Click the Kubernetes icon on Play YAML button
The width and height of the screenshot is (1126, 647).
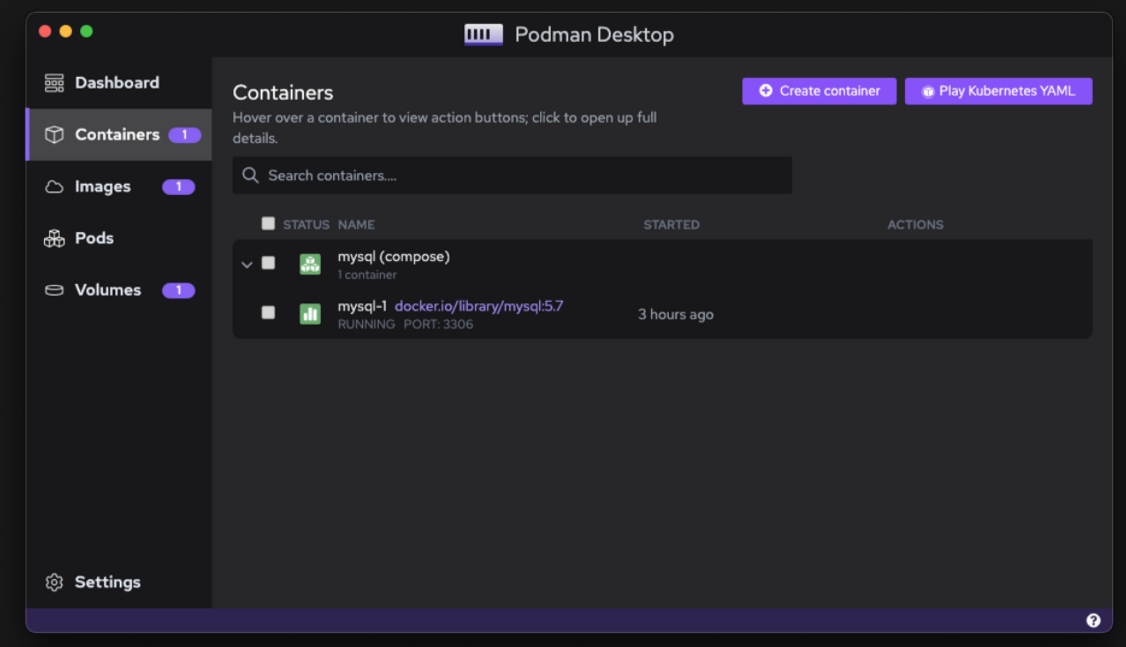pos(928,92)
